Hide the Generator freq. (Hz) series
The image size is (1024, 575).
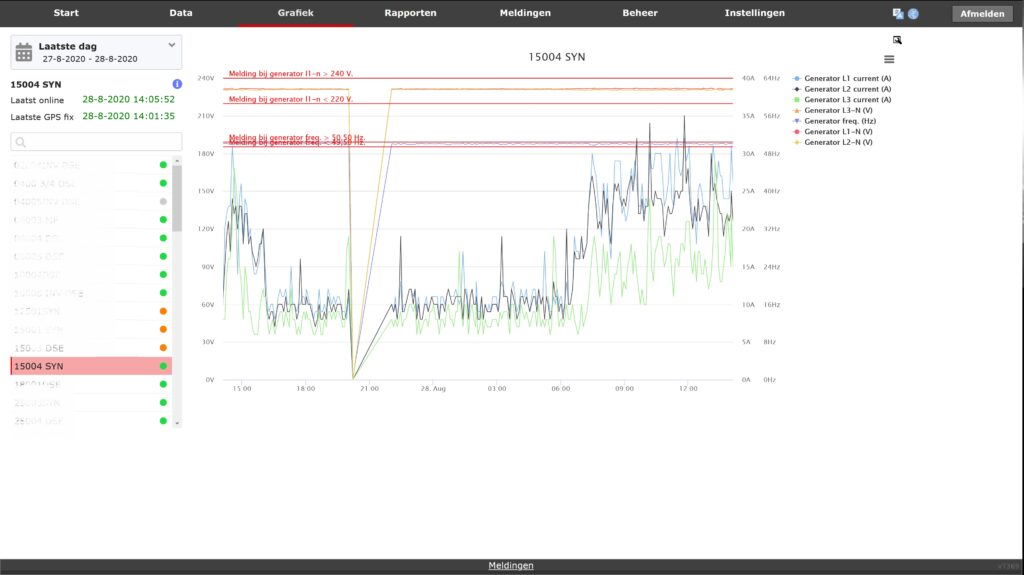tap(842, 121)
